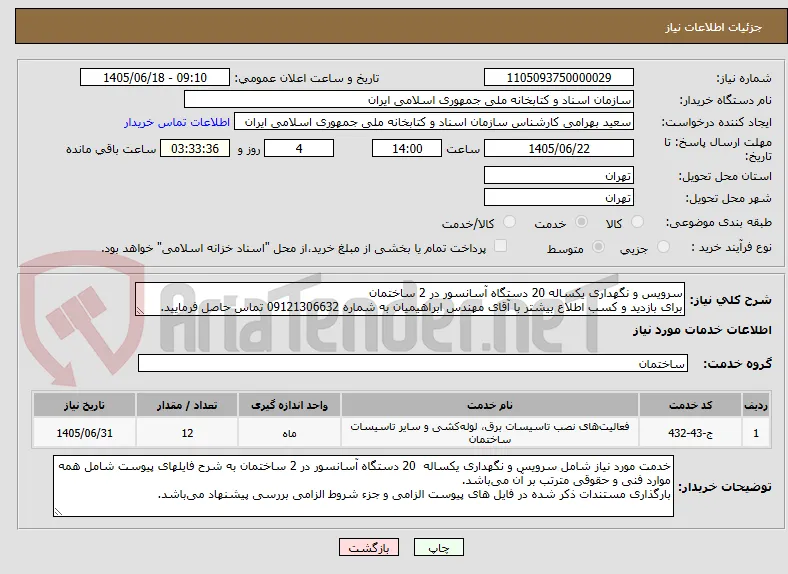The image size is (788, 574).
Task: Toggle the اسناد خزانه اسلامی payment checkbox
Action: (501, 246)
